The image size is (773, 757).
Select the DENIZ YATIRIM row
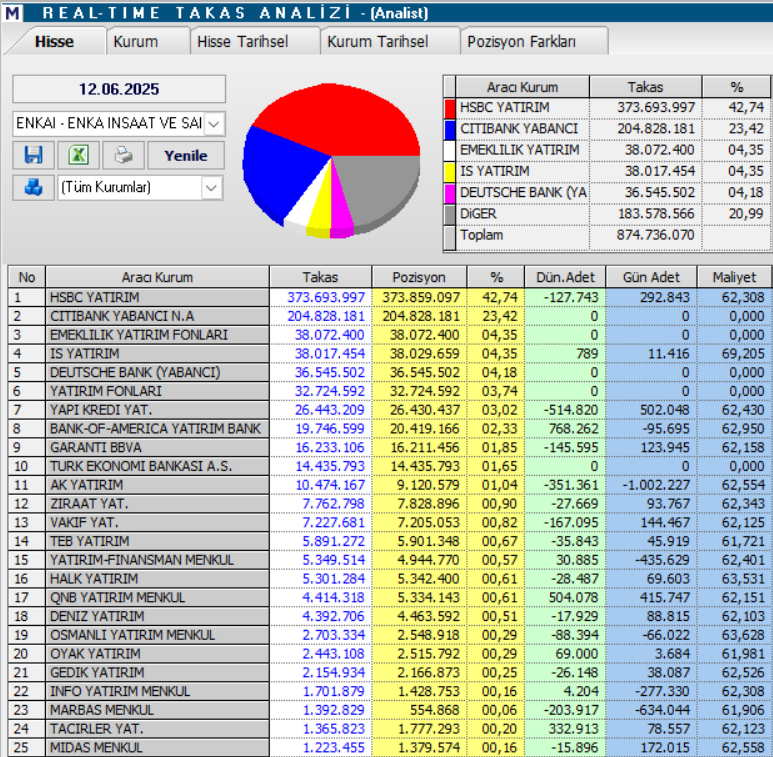[390, 616]
